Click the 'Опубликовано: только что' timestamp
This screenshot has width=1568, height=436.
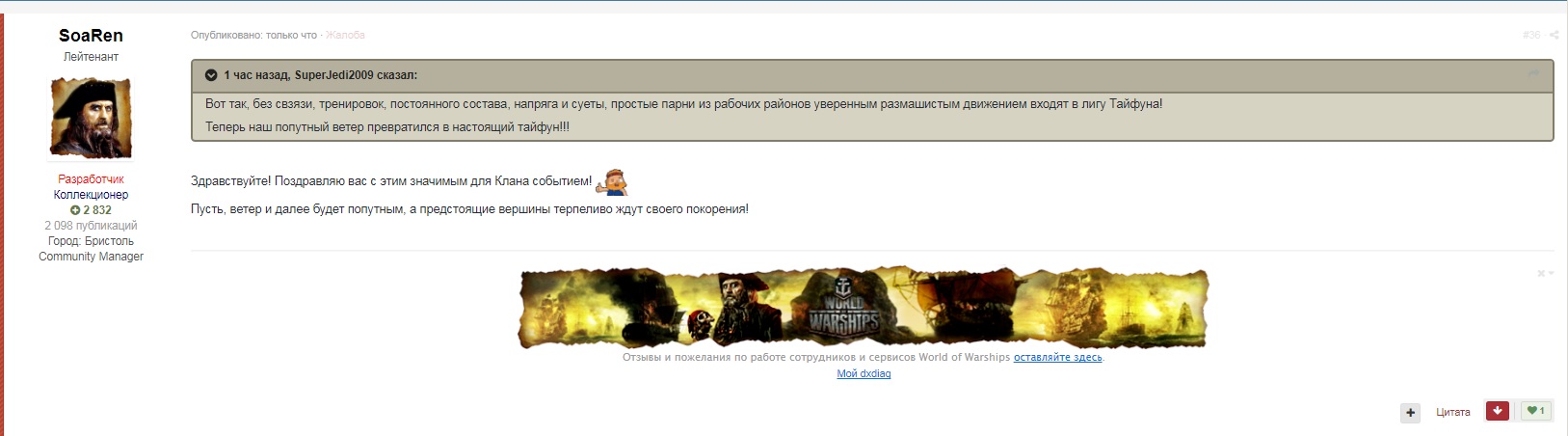click(253, 35)
